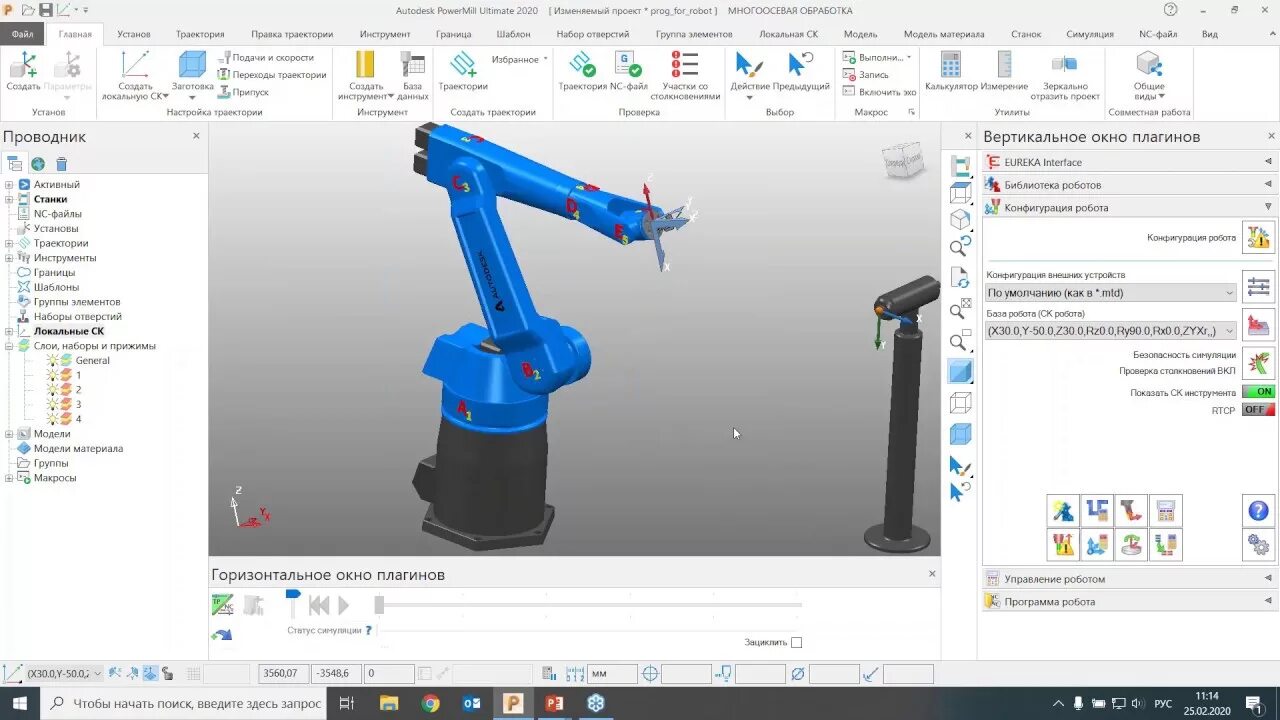Click the Припуск tool

coord(243,92)
